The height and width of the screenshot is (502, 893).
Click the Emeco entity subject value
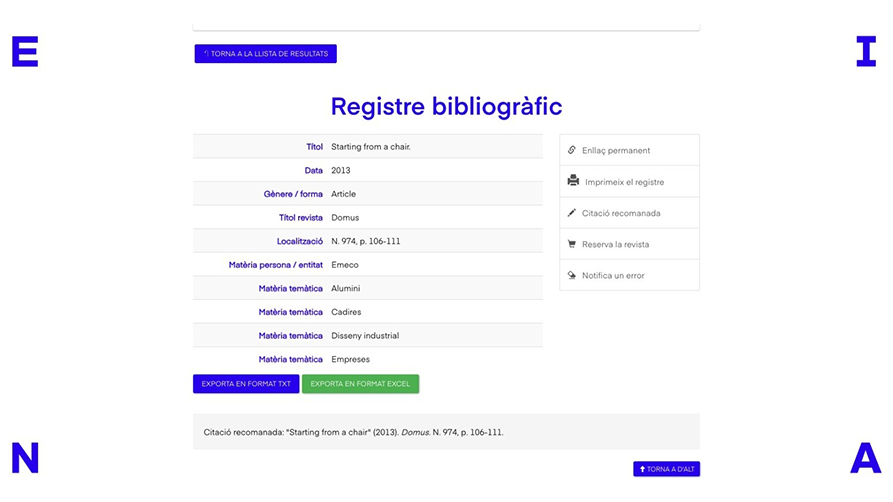[x=345, y=265]
